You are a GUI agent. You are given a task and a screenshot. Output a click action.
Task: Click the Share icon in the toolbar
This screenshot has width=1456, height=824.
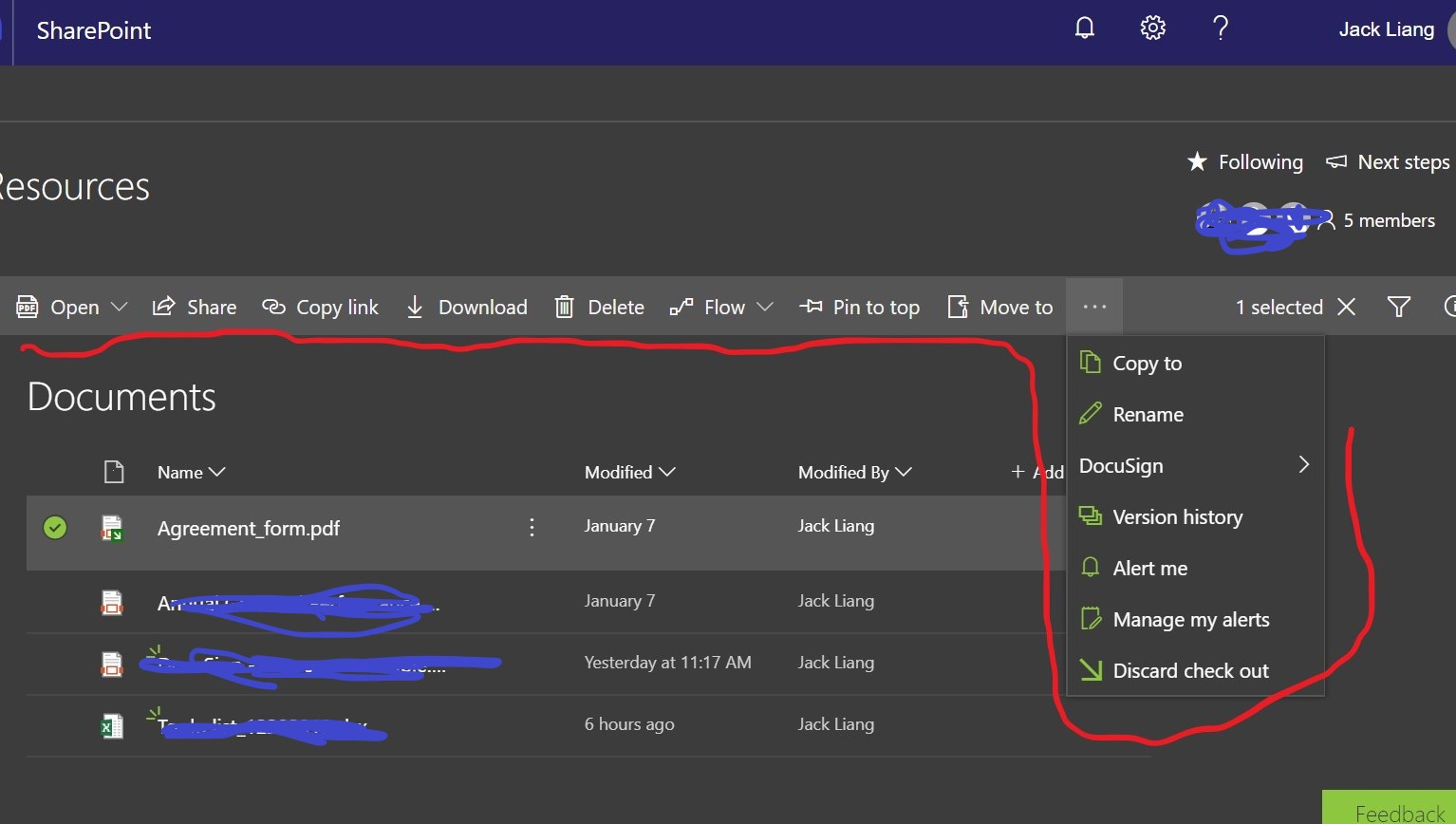point(163,307)
